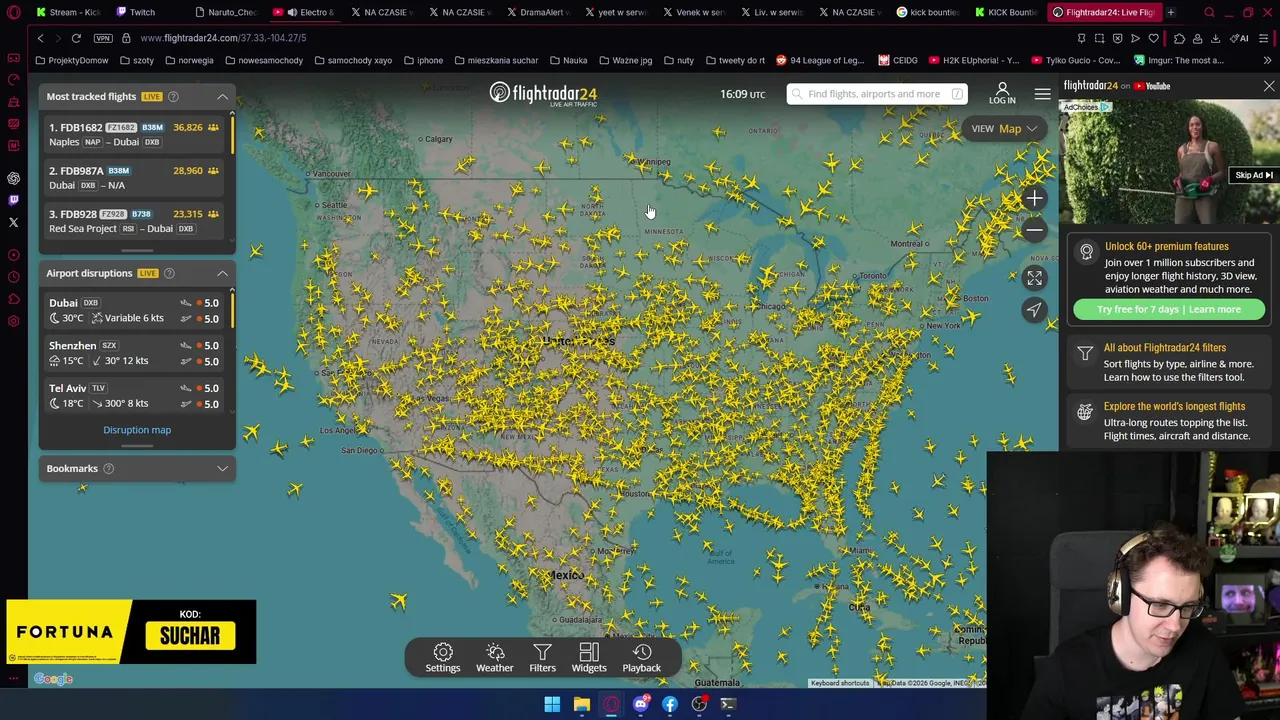Toggle fullscreen map view
Viewport: 1280px width, 720px height.
click(1035, 278)
